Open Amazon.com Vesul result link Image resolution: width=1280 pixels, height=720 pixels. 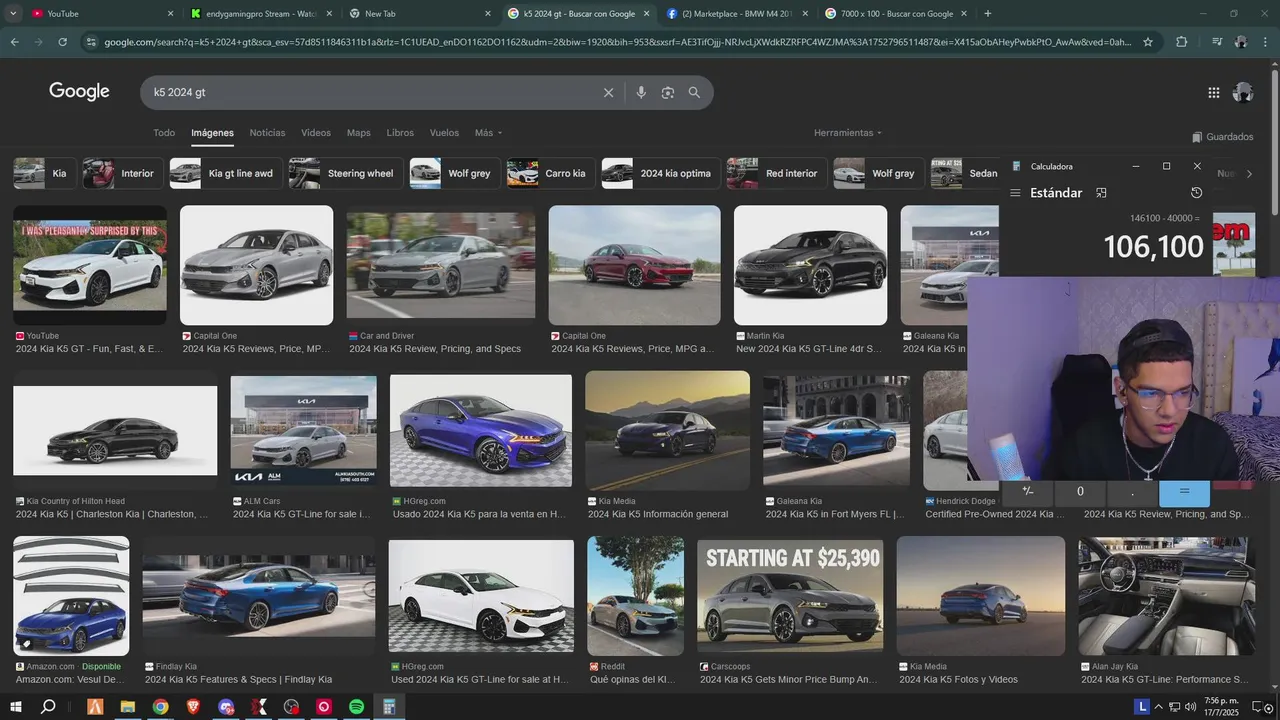pos(70,680)
